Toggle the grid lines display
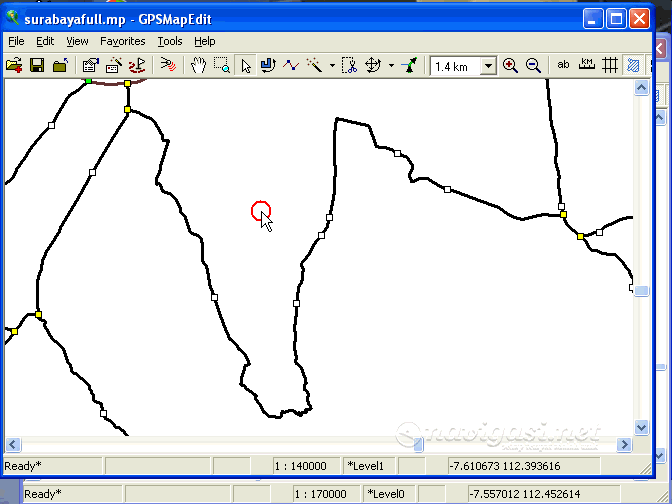The width and height of the screenshot is (672, 504). pos(610,65)
